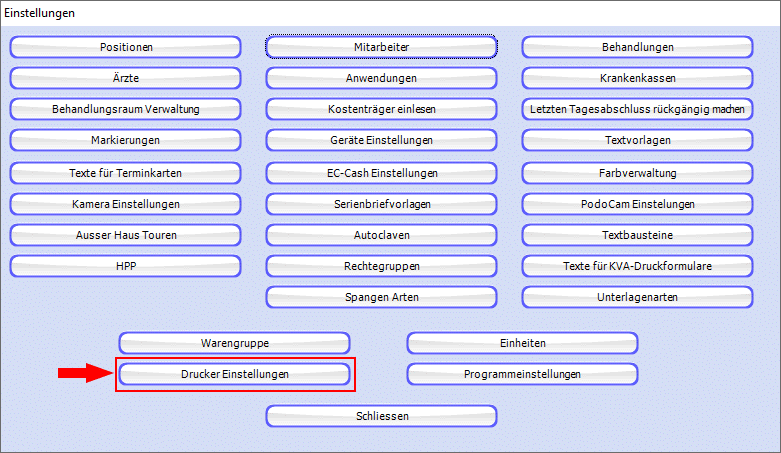The height and width of the screenshot is (453, 781).
Task: Open Programmeinstellungen
Action: [522, 374]
